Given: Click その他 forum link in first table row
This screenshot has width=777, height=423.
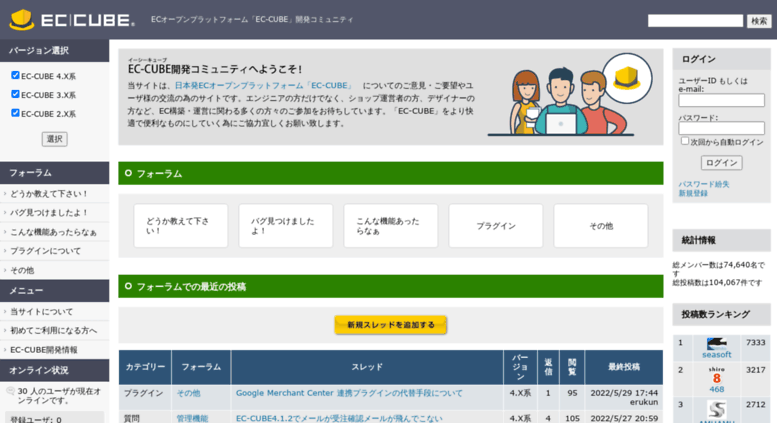Looking at the screenshot, I should pyautogui.click(x=189, y=393).
